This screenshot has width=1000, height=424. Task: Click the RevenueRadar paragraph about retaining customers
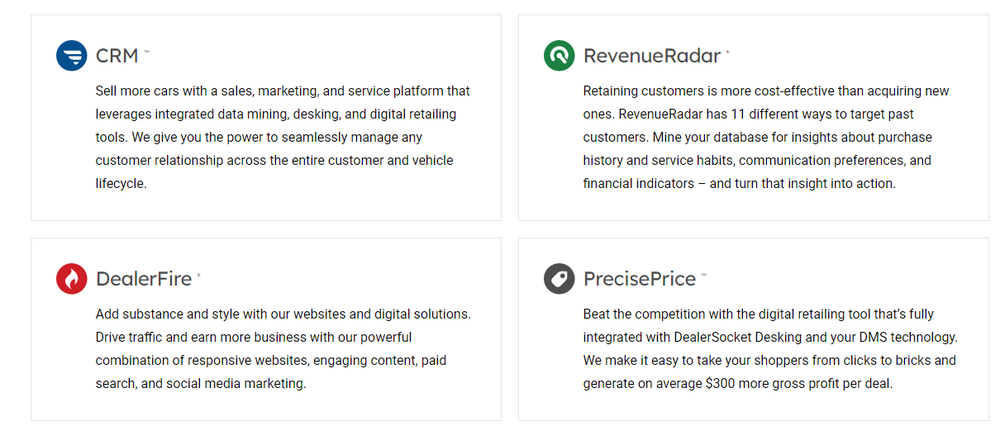pos(766,137)
